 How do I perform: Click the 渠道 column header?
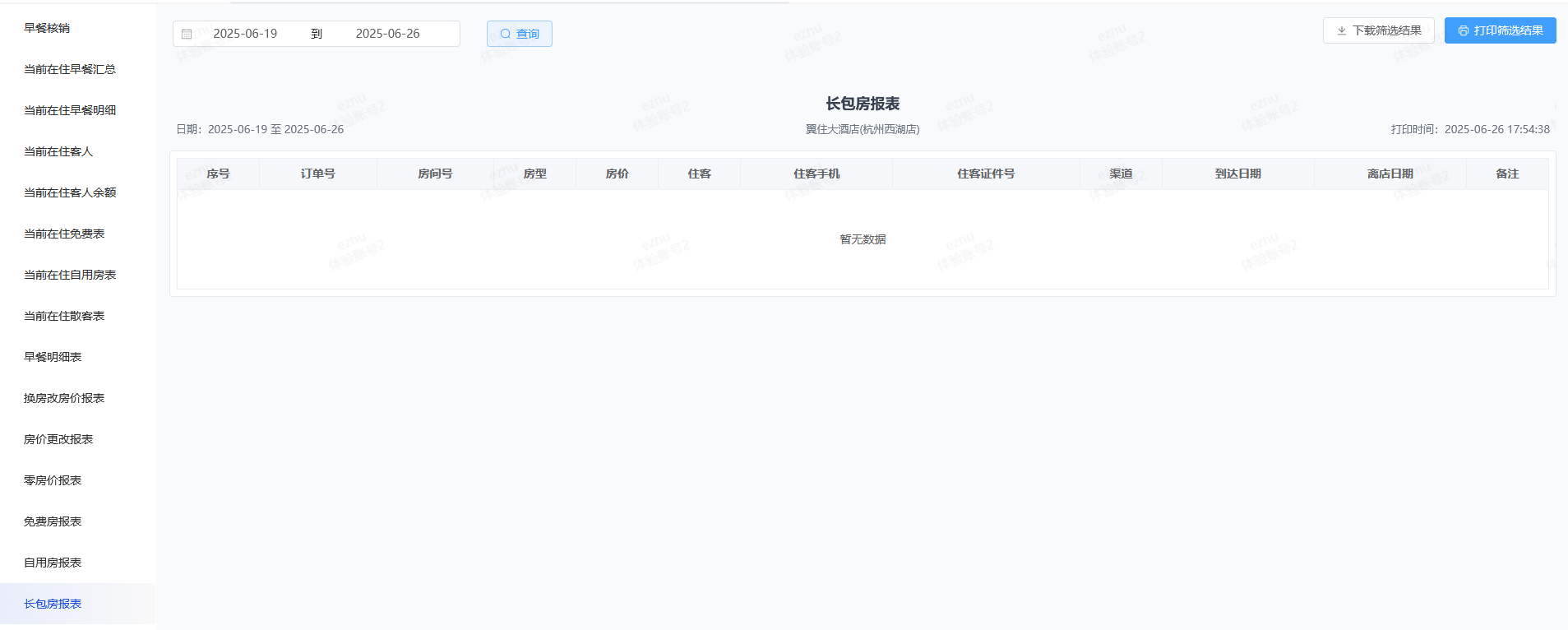pyautogui.click(x=1121, y=174)
